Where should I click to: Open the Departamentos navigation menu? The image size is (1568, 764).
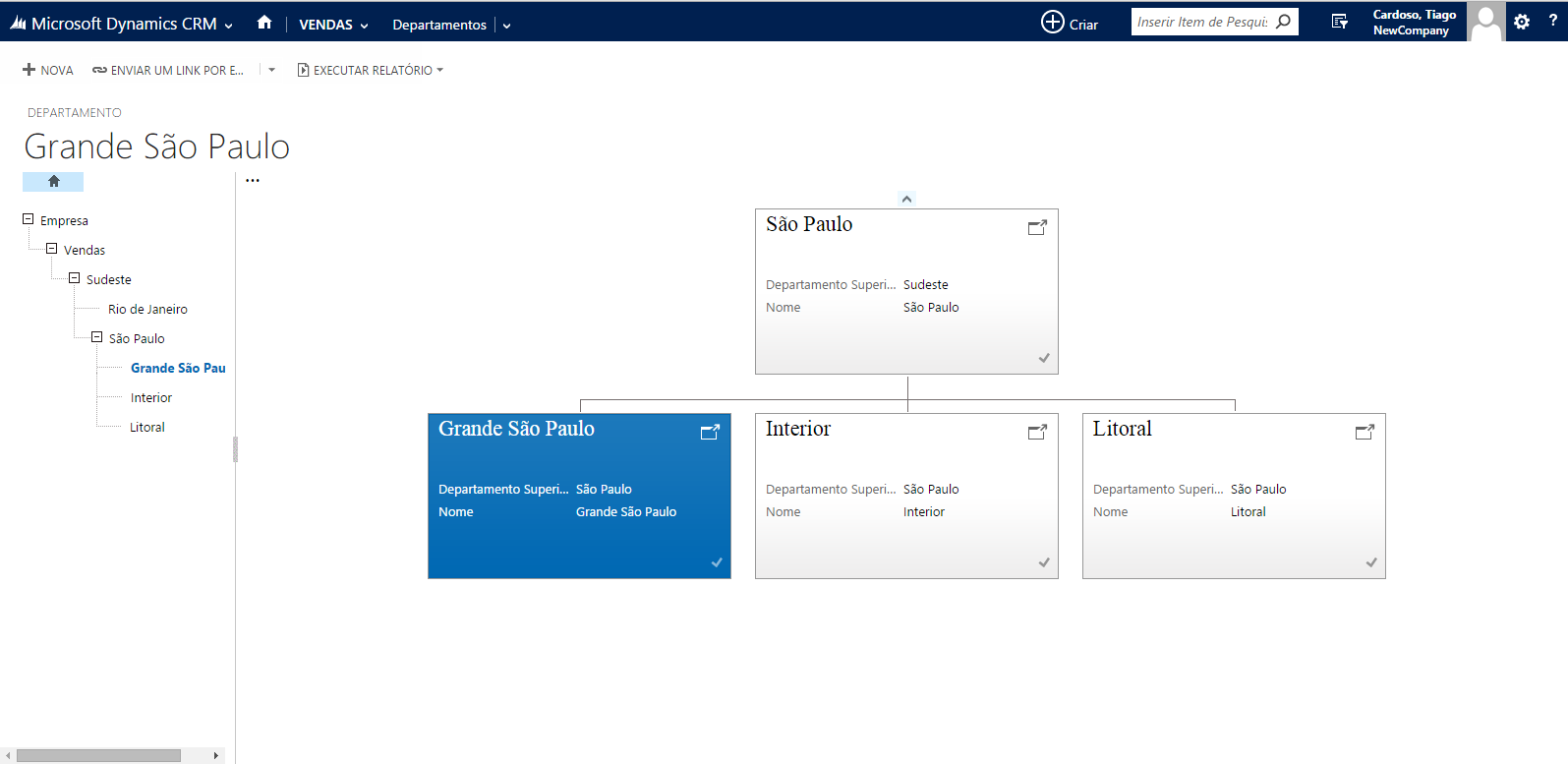[x=439, y=25]
